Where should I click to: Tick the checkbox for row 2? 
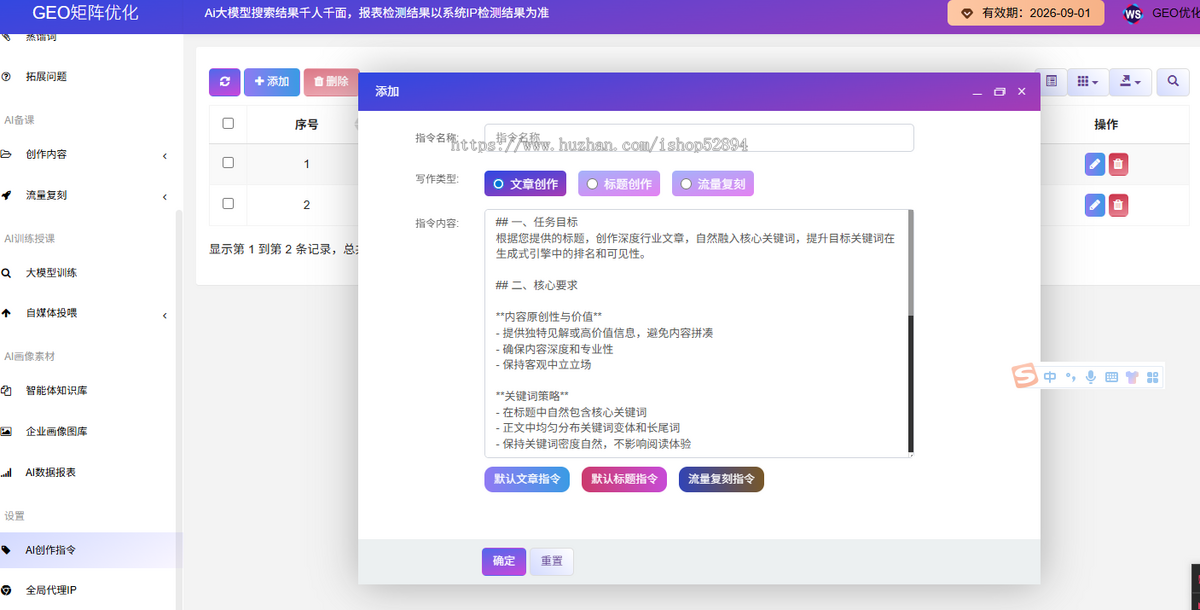(x=228, y=203)
